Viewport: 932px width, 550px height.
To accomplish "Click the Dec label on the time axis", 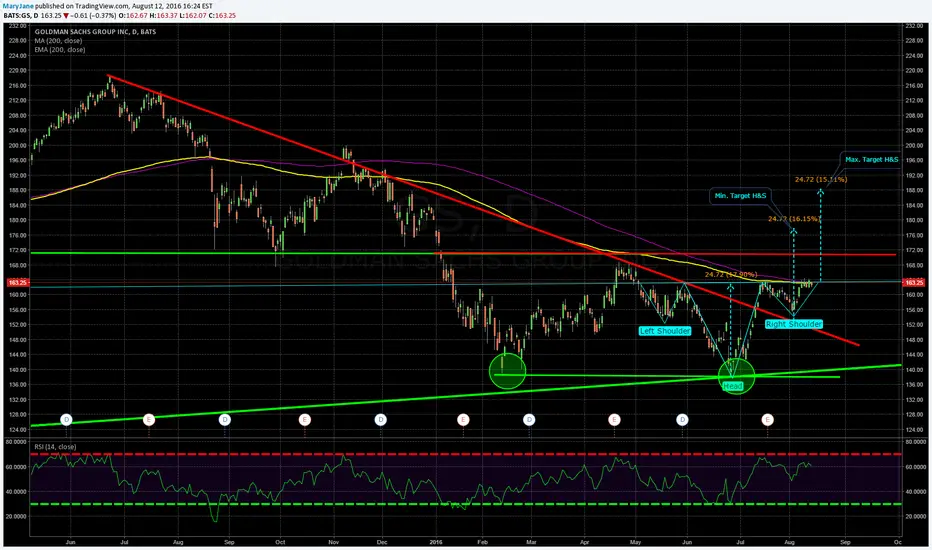I will tap(382, 542).
